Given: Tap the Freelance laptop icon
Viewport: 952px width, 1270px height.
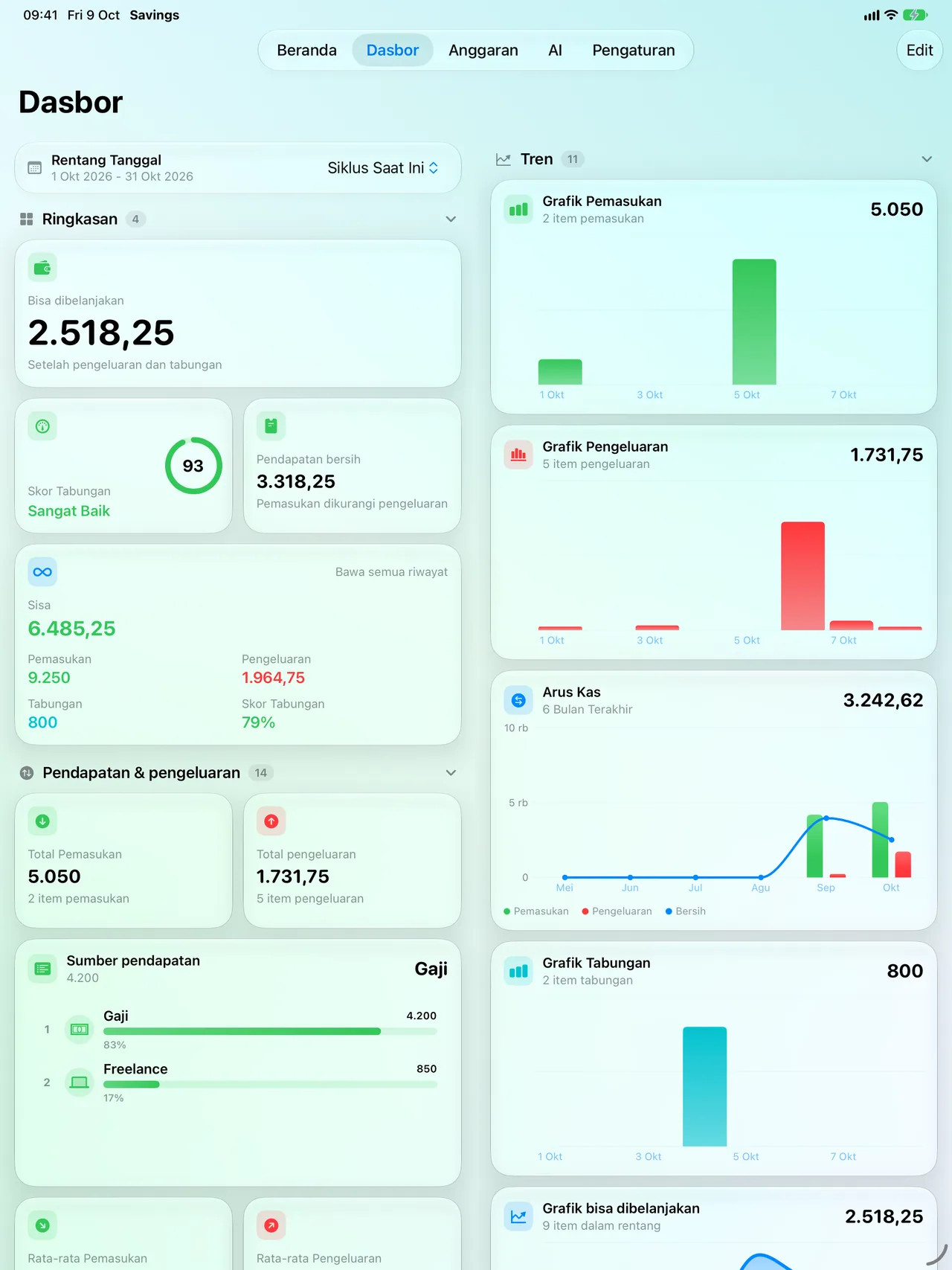Looking at the screenshot, I should (79, 1083).
